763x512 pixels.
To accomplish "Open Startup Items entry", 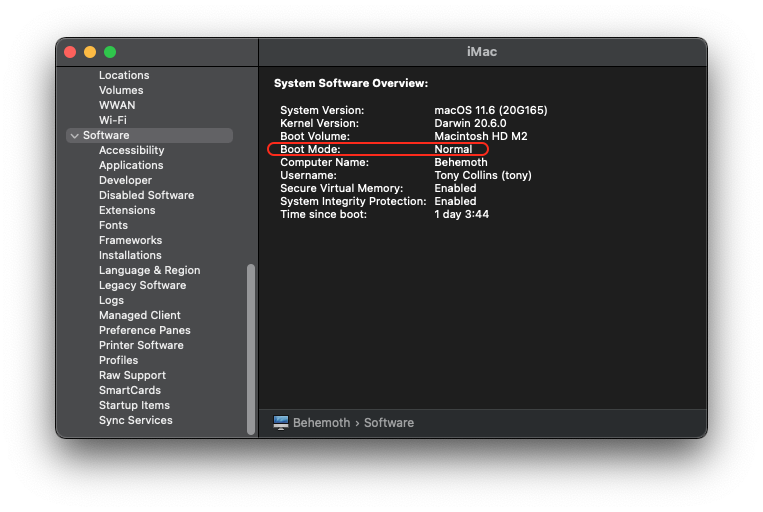I will tap(134, 405).
